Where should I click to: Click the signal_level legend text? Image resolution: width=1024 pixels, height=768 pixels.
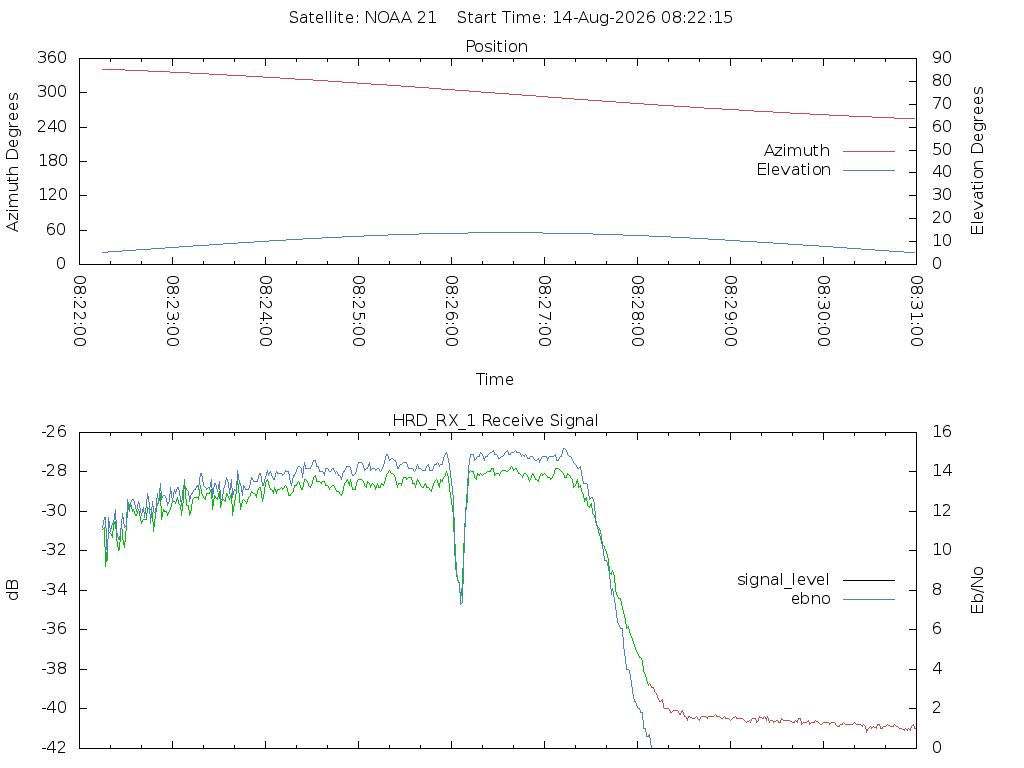coord(783,580)
